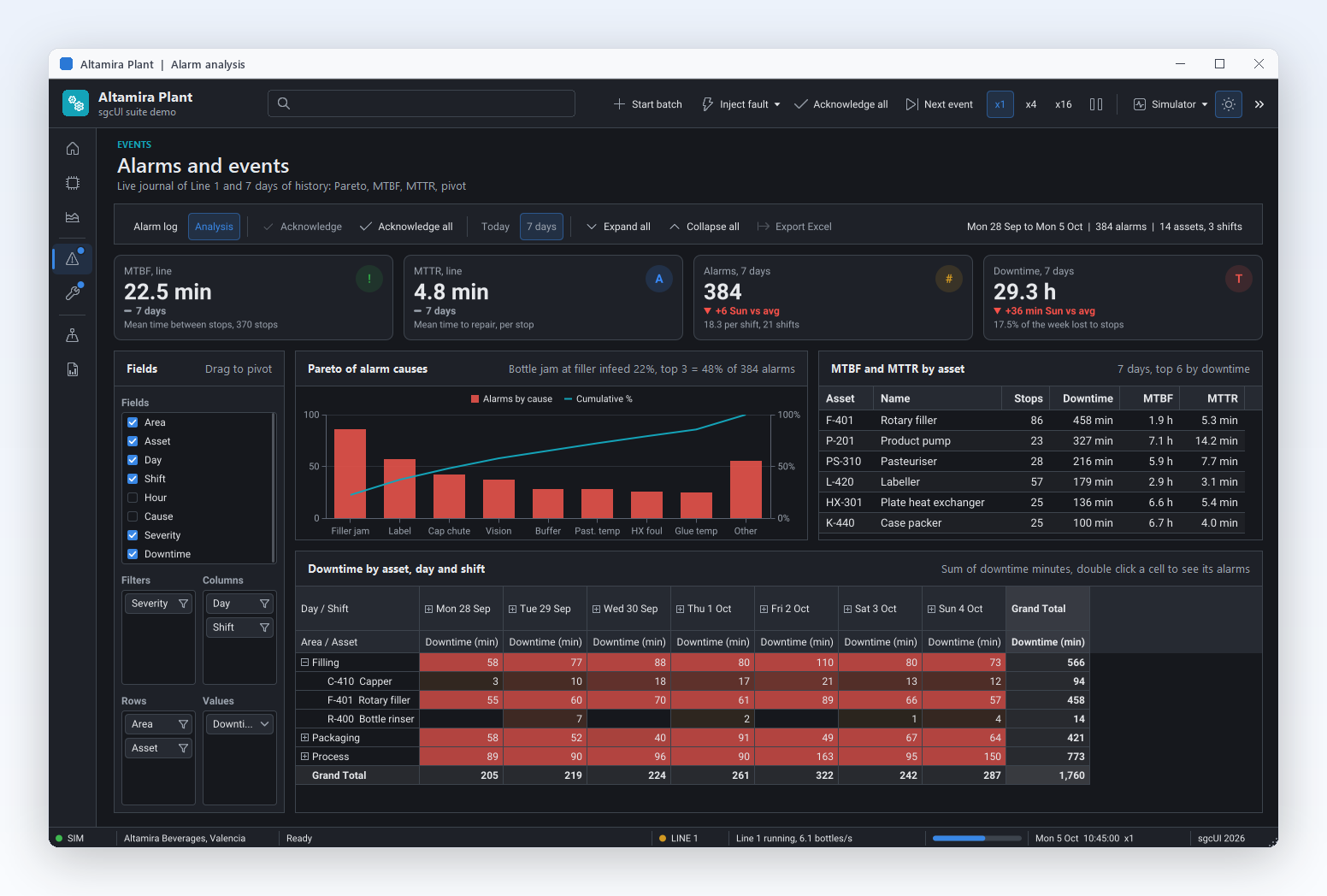Click the Severity filter funnel icon
This screenshot has width=1327, height=896.
(x=183, y=604)
